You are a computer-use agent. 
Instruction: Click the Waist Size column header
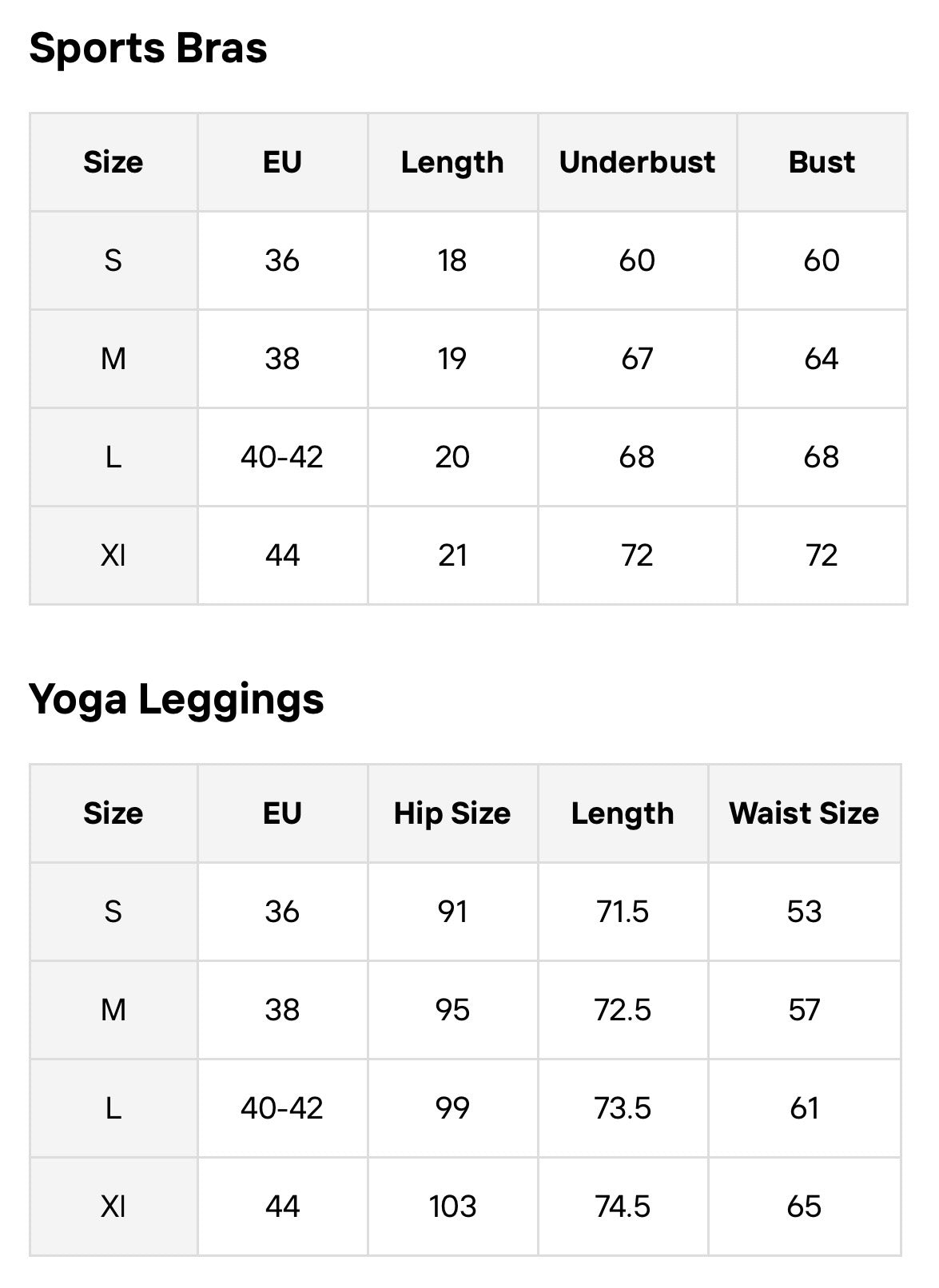point(804,813)
